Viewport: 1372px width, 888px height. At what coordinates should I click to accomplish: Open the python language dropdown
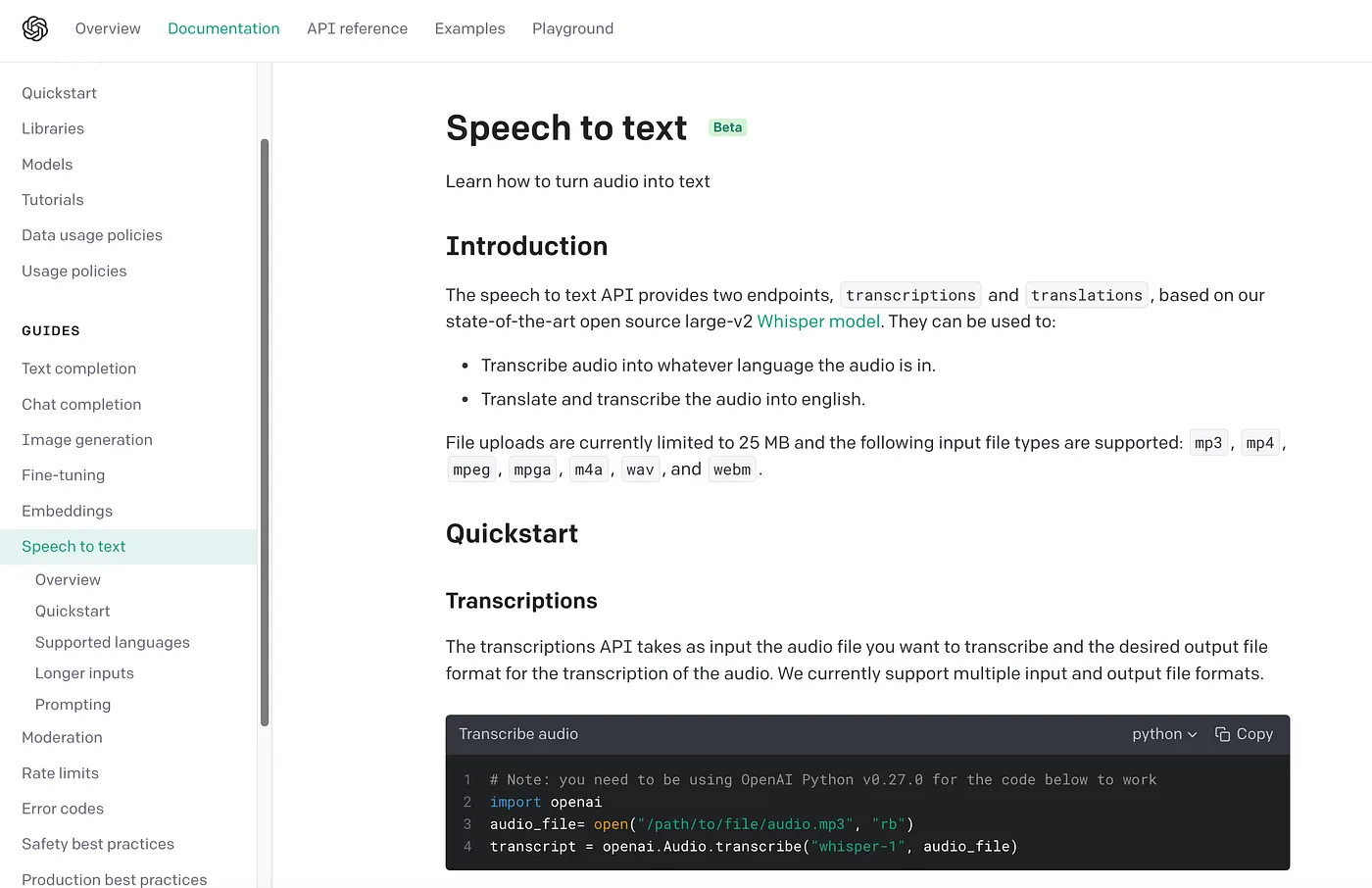(x=1164, y=734)
